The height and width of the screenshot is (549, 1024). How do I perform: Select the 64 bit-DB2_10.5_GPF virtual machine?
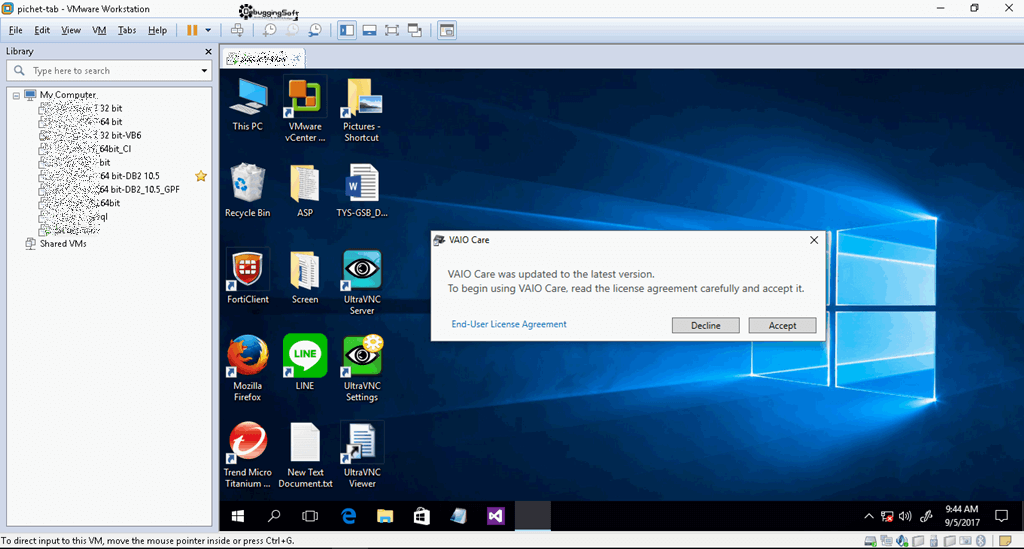[x=109, y=189]
